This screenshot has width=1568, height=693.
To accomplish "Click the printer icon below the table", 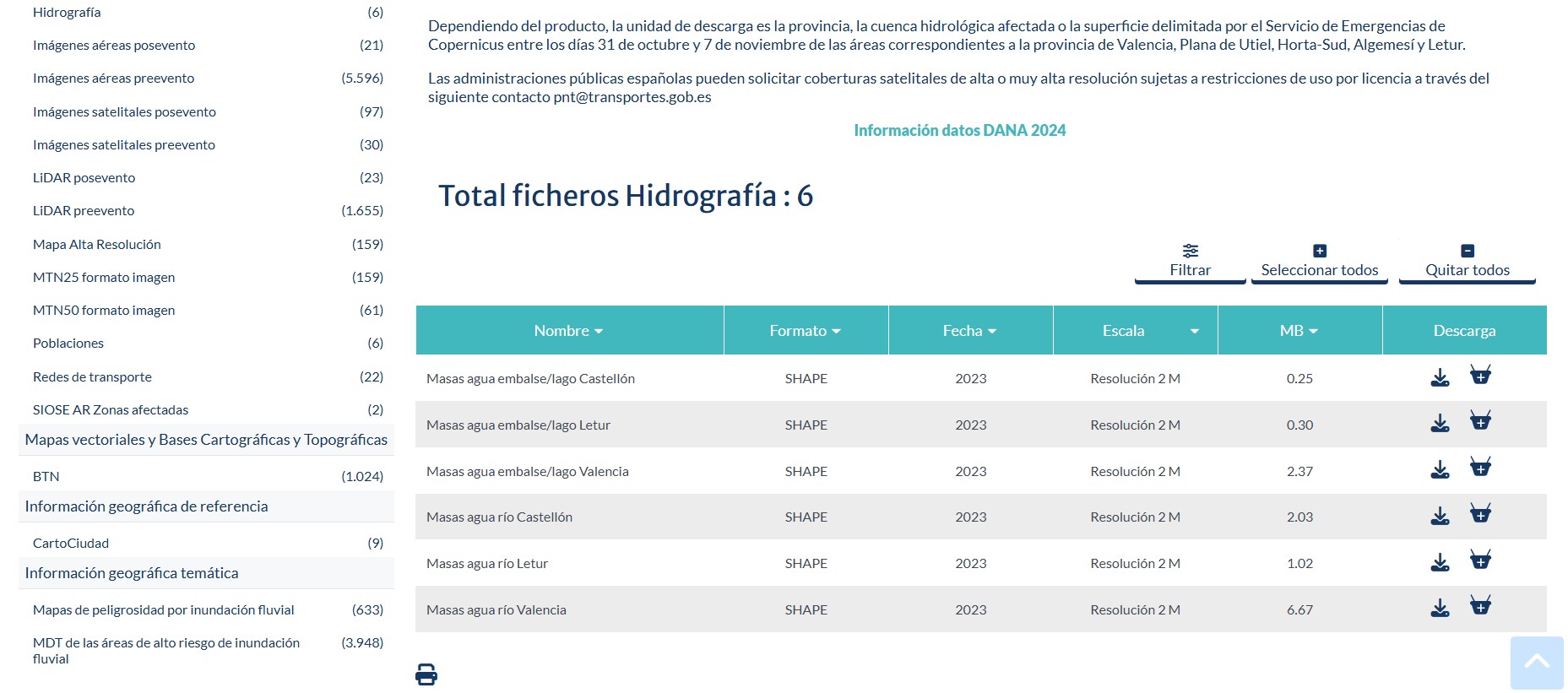I will coord(426,674).
